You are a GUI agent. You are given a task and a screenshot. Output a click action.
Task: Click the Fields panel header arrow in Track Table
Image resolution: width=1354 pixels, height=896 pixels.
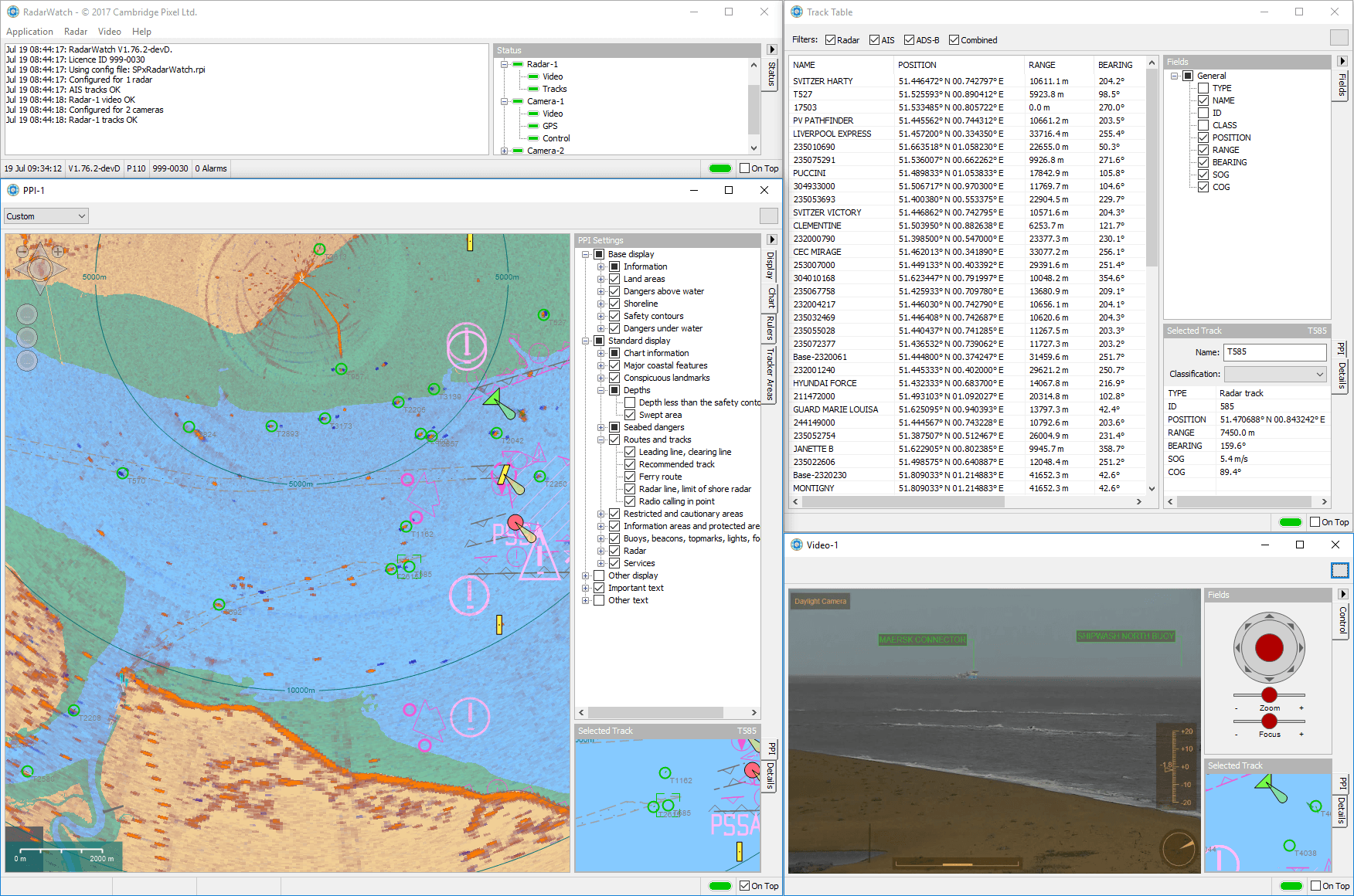[1342, 62]
